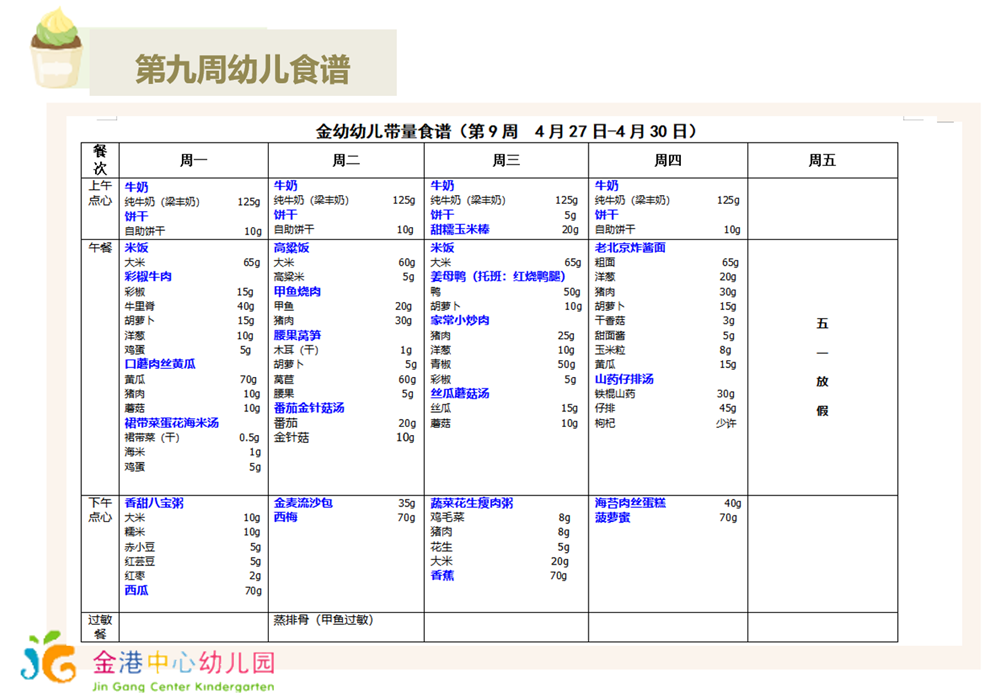This screenshot has width=1000, height=694.
Task: Click the 香甜八宝粥 afternoon snack
Action: pos(154,503)
